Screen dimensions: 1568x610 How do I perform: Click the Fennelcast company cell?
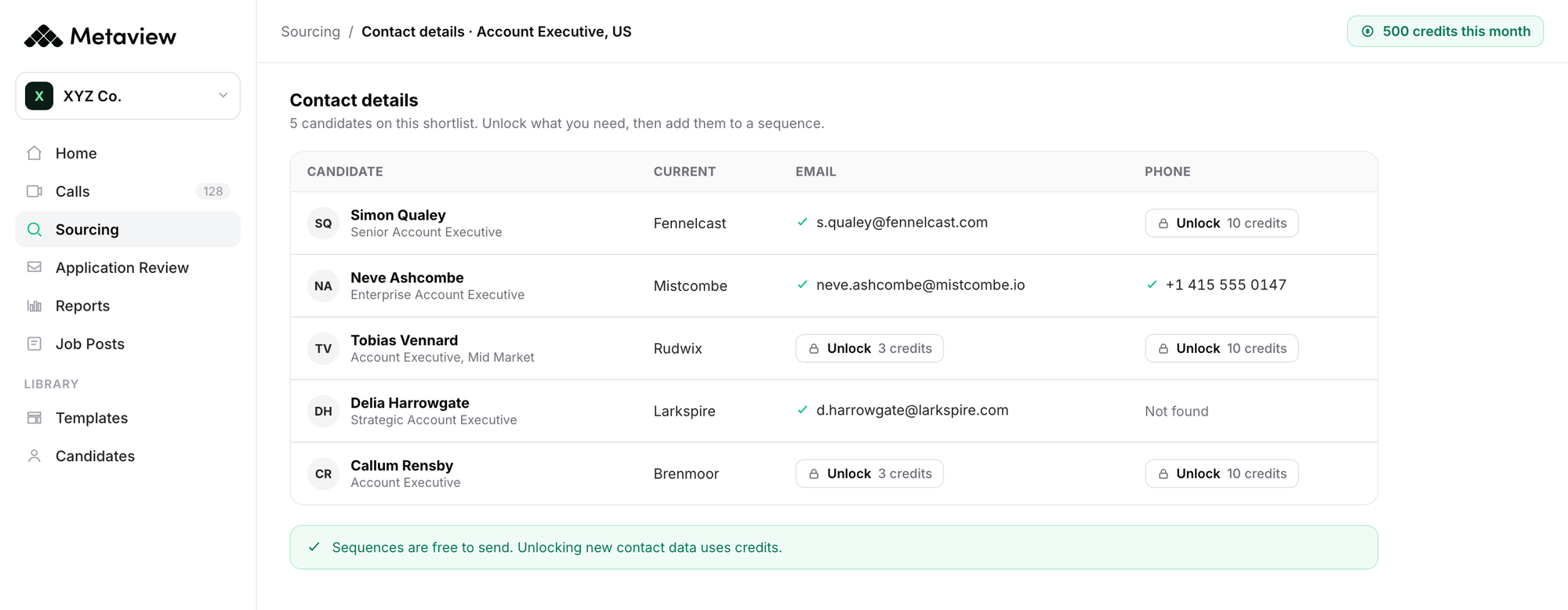(690, 223)
